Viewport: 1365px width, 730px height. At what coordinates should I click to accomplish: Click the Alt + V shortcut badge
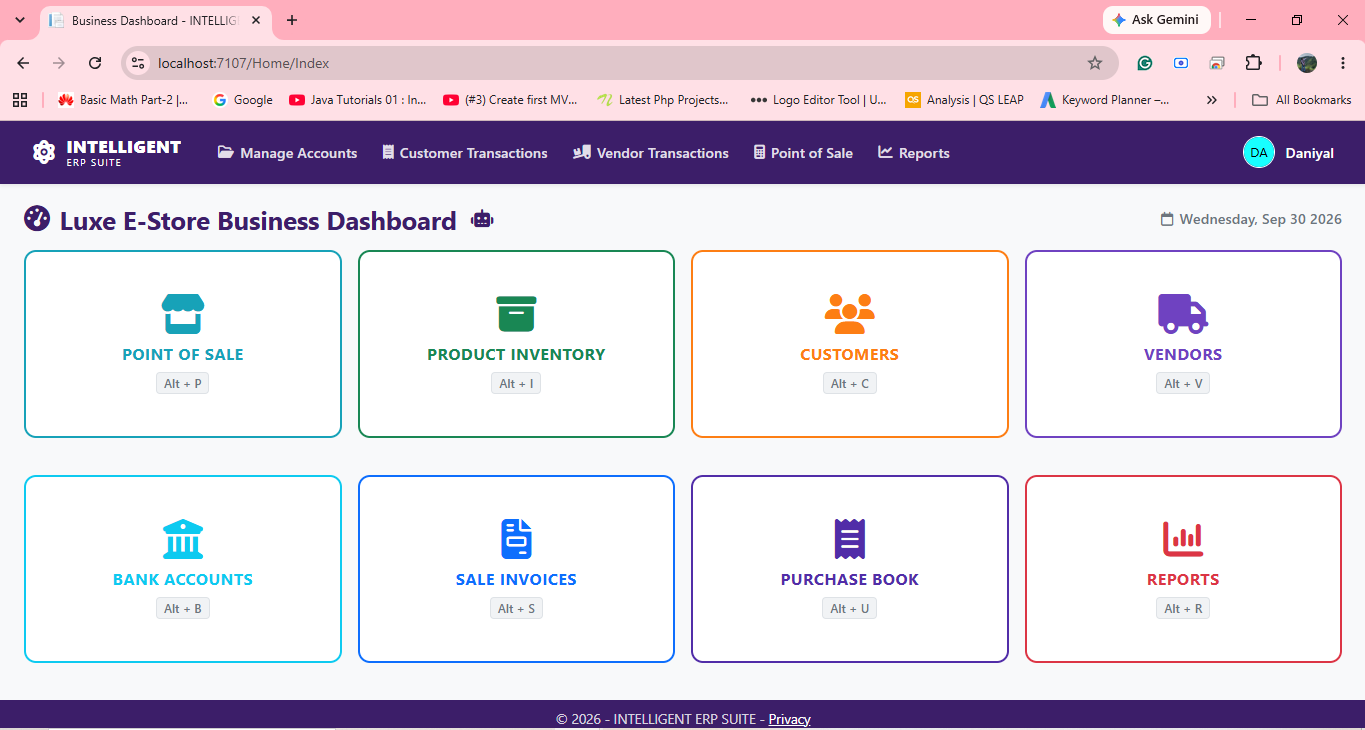1183,383
